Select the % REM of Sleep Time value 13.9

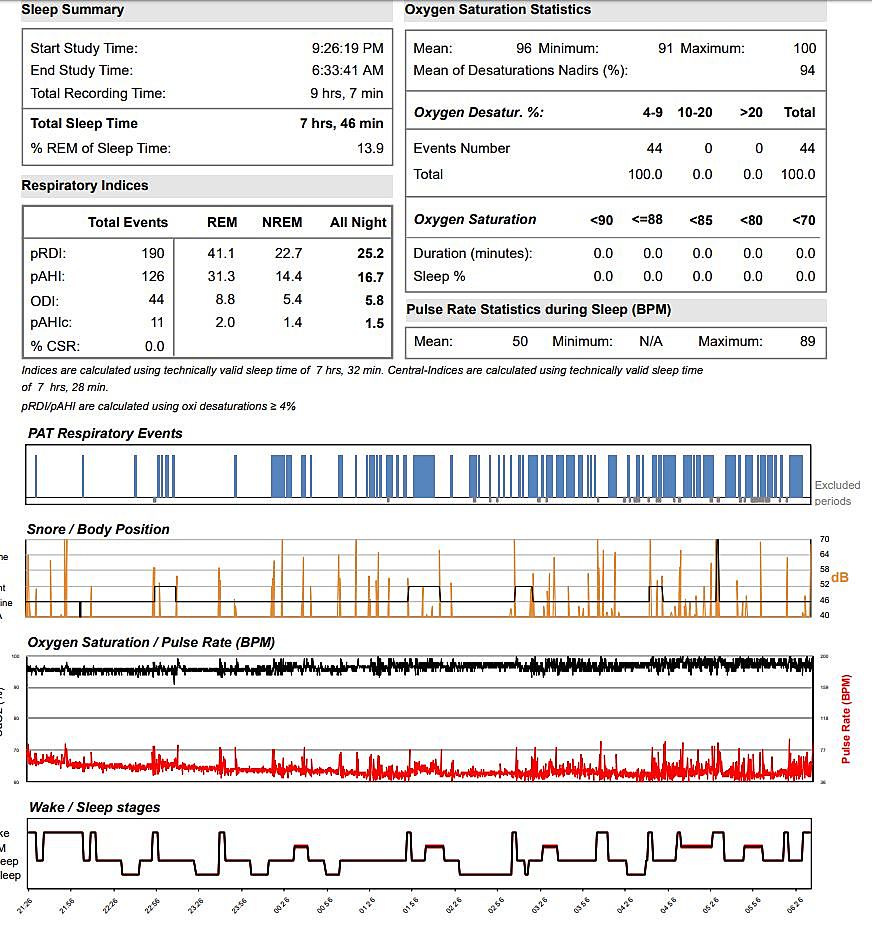coord(370,148)
